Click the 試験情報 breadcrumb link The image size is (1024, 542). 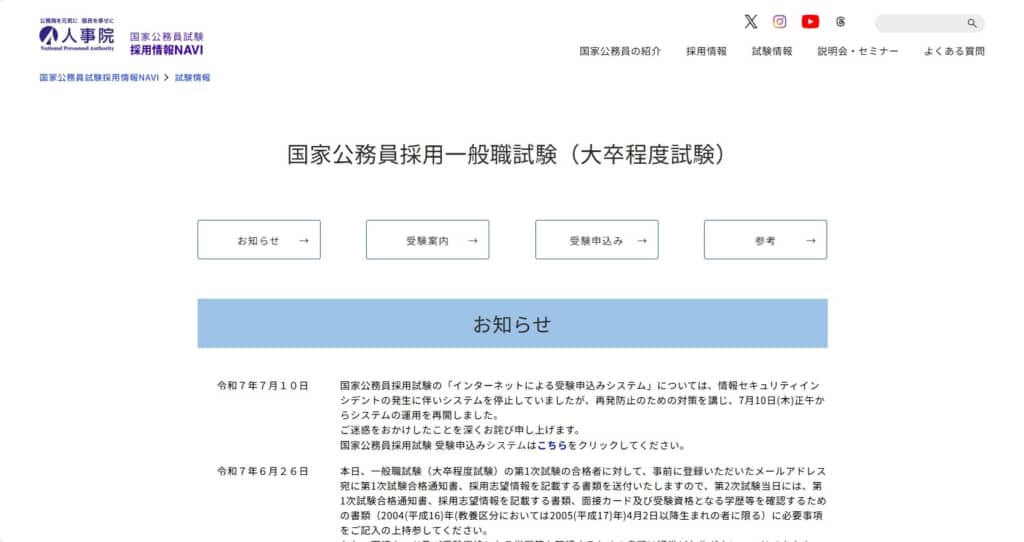192,77
